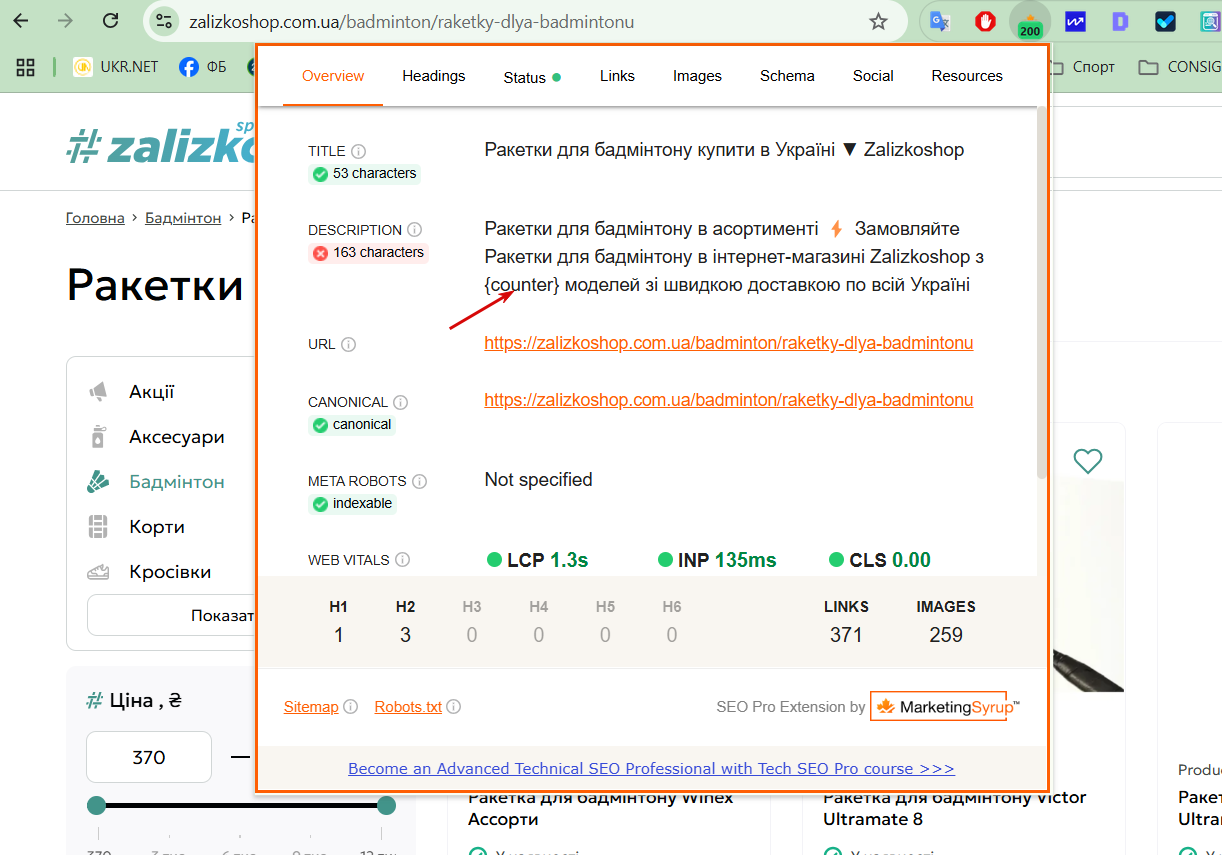Click H1 count of 1
The width and height of the screenshot is (1222, 855).
click(338, 635)
